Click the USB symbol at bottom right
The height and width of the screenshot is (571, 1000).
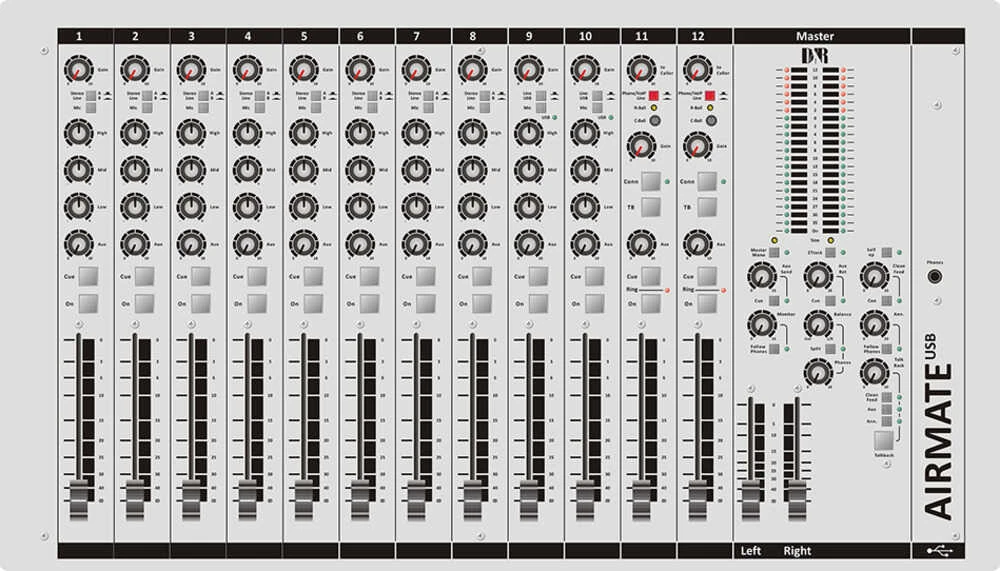click(940, 550)
